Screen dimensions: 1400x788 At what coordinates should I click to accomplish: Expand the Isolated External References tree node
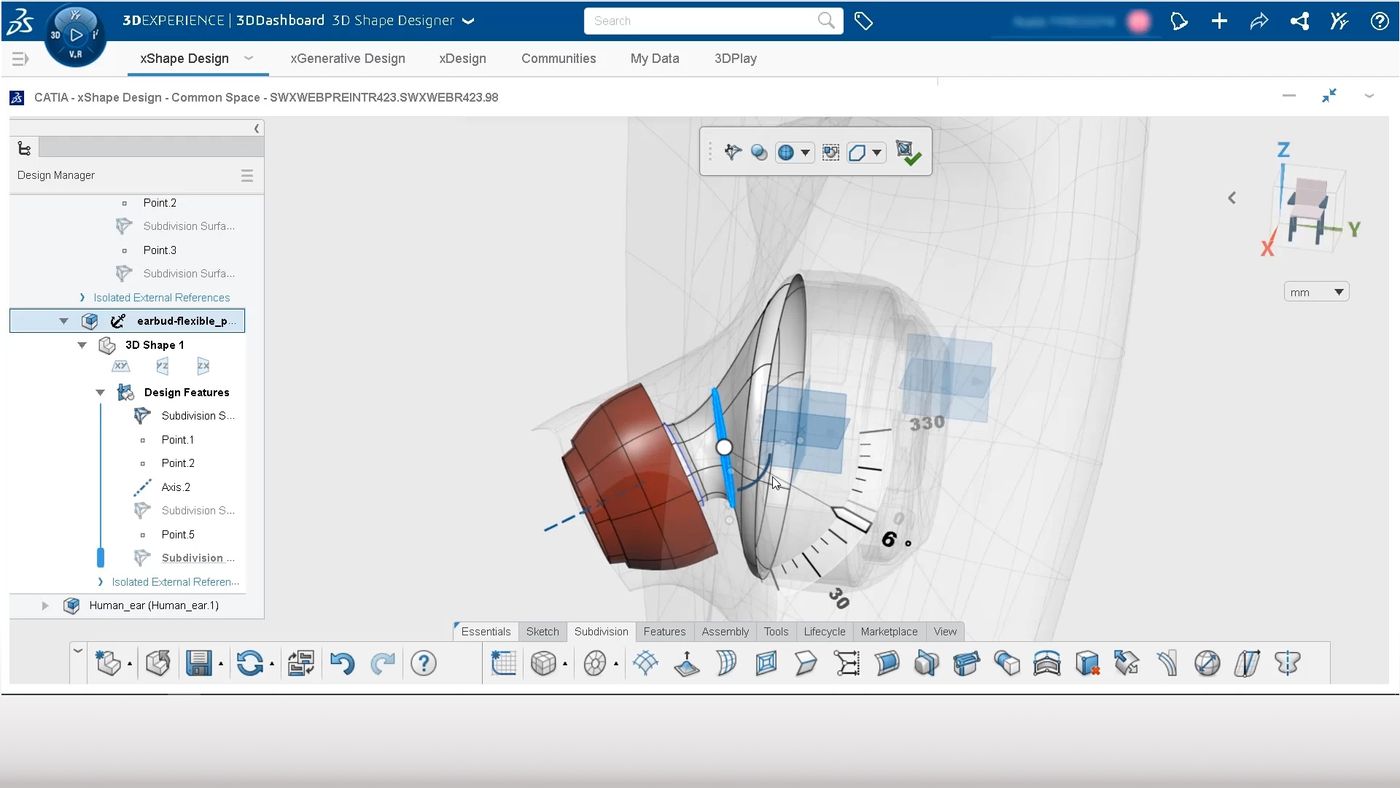click(x=81, y=297)
